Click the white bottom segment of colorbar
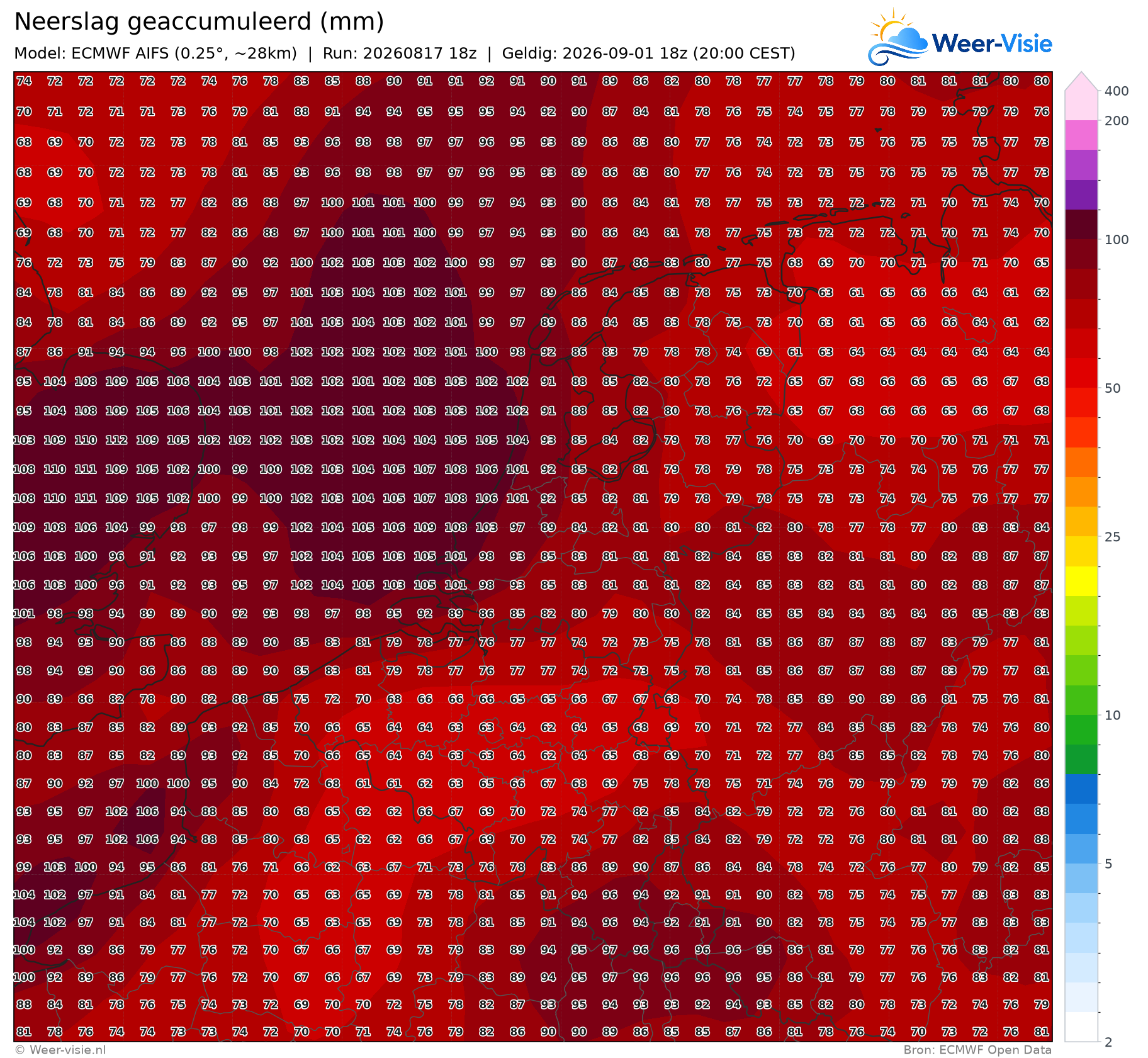1148x1058 pixels. point(1081,1027)
